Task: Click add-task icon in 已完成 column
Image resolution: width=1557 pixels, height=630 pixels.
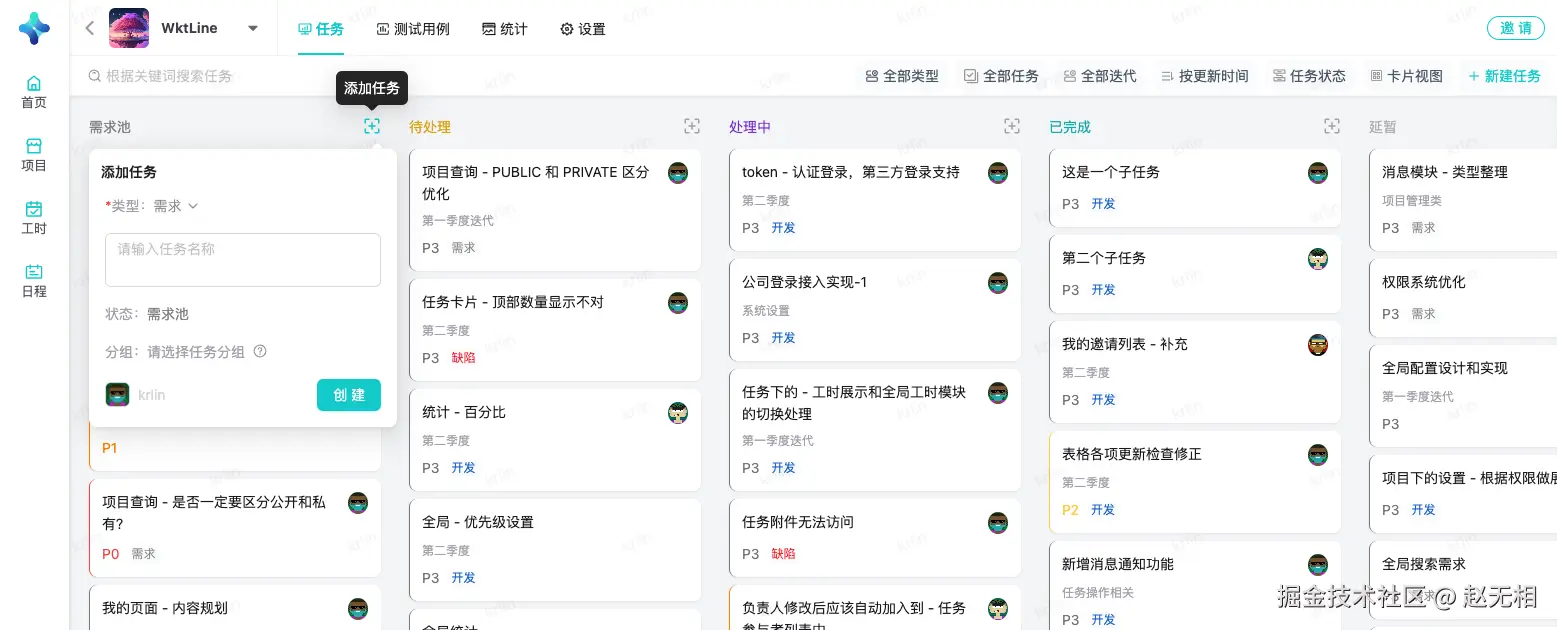Action: [1332, 126]
